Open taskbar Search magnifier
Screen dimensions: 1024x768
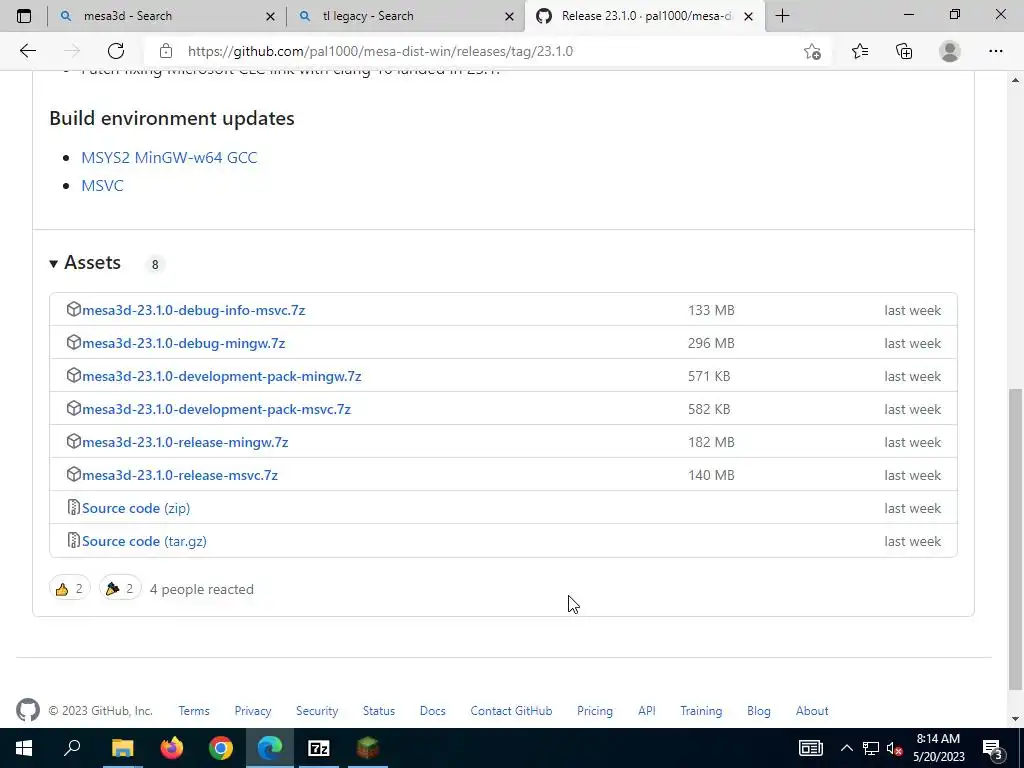(72, 748)
